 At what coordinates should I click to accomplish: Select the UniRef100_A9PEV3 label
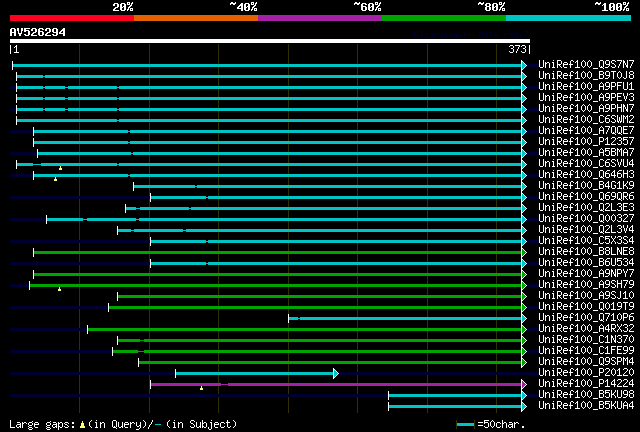click(586, 97)
